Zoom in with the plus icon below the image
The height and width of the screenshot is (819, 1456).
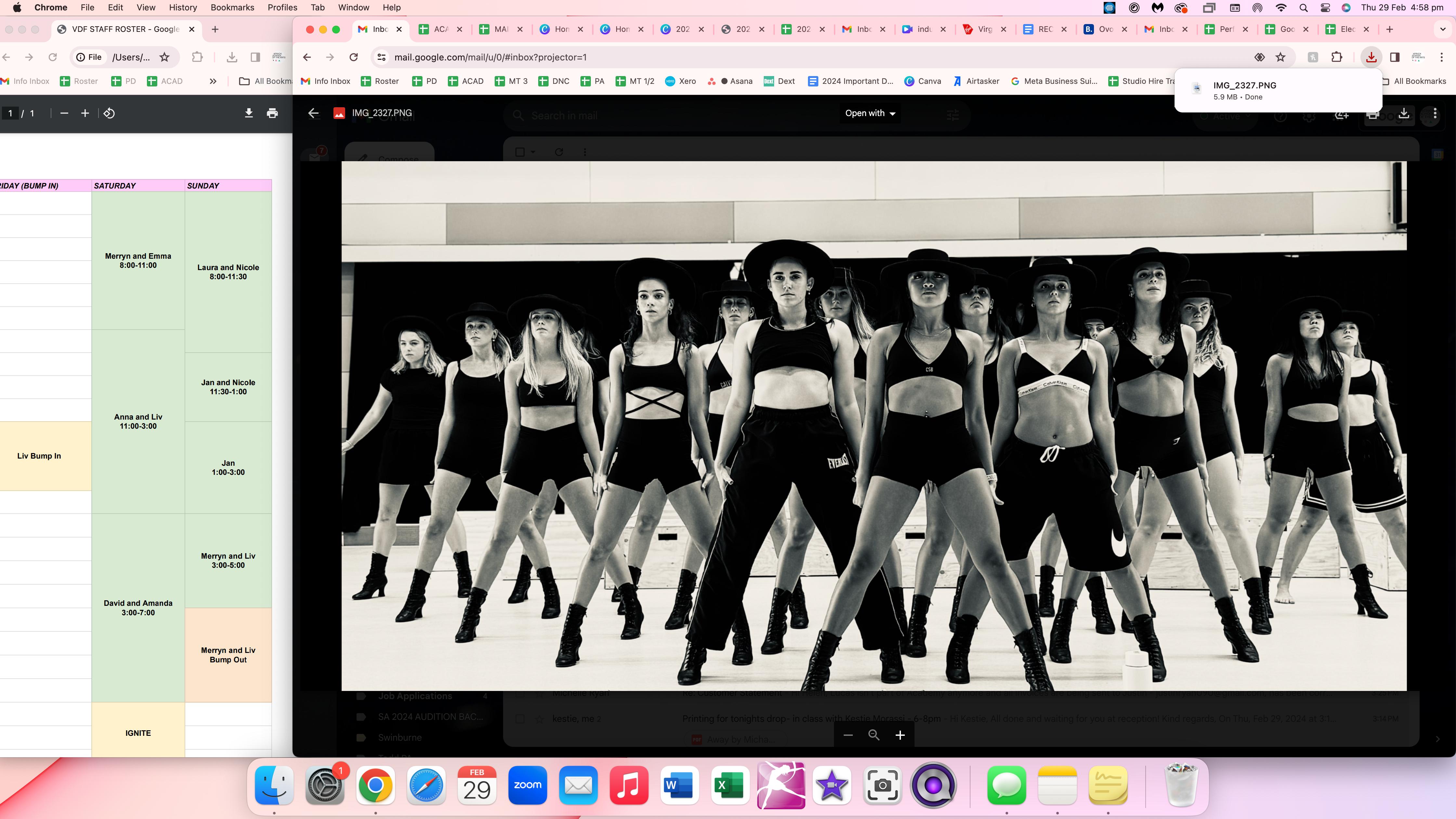(x=900, y=735)
